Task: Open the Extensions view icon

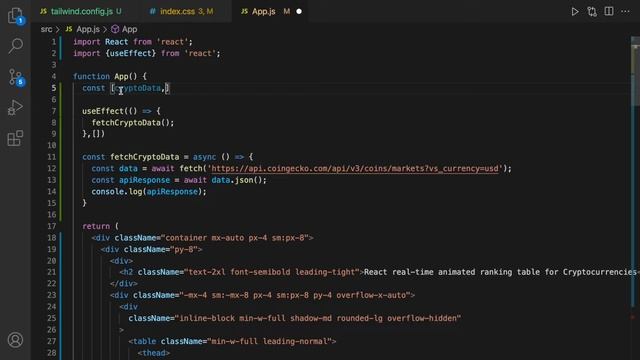Action: click(16, 138)
